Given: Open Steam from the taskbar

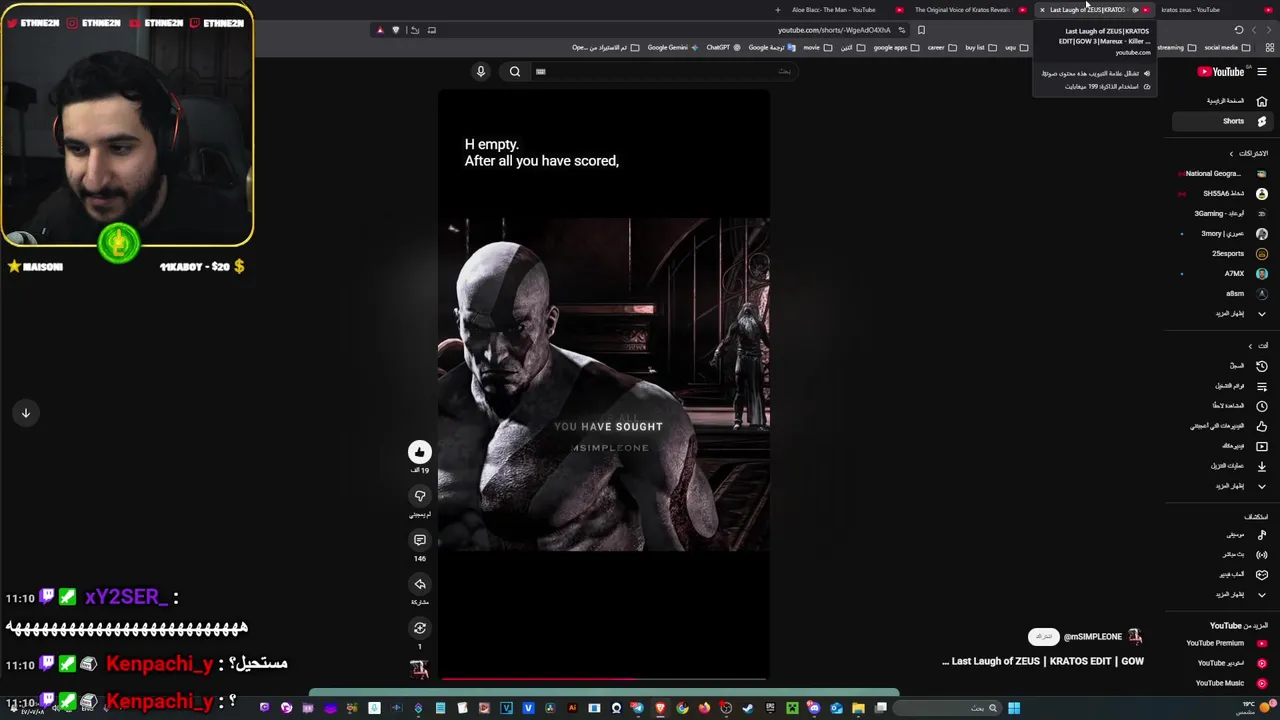Looking at the screenshot, I should [x=748, y=708].
